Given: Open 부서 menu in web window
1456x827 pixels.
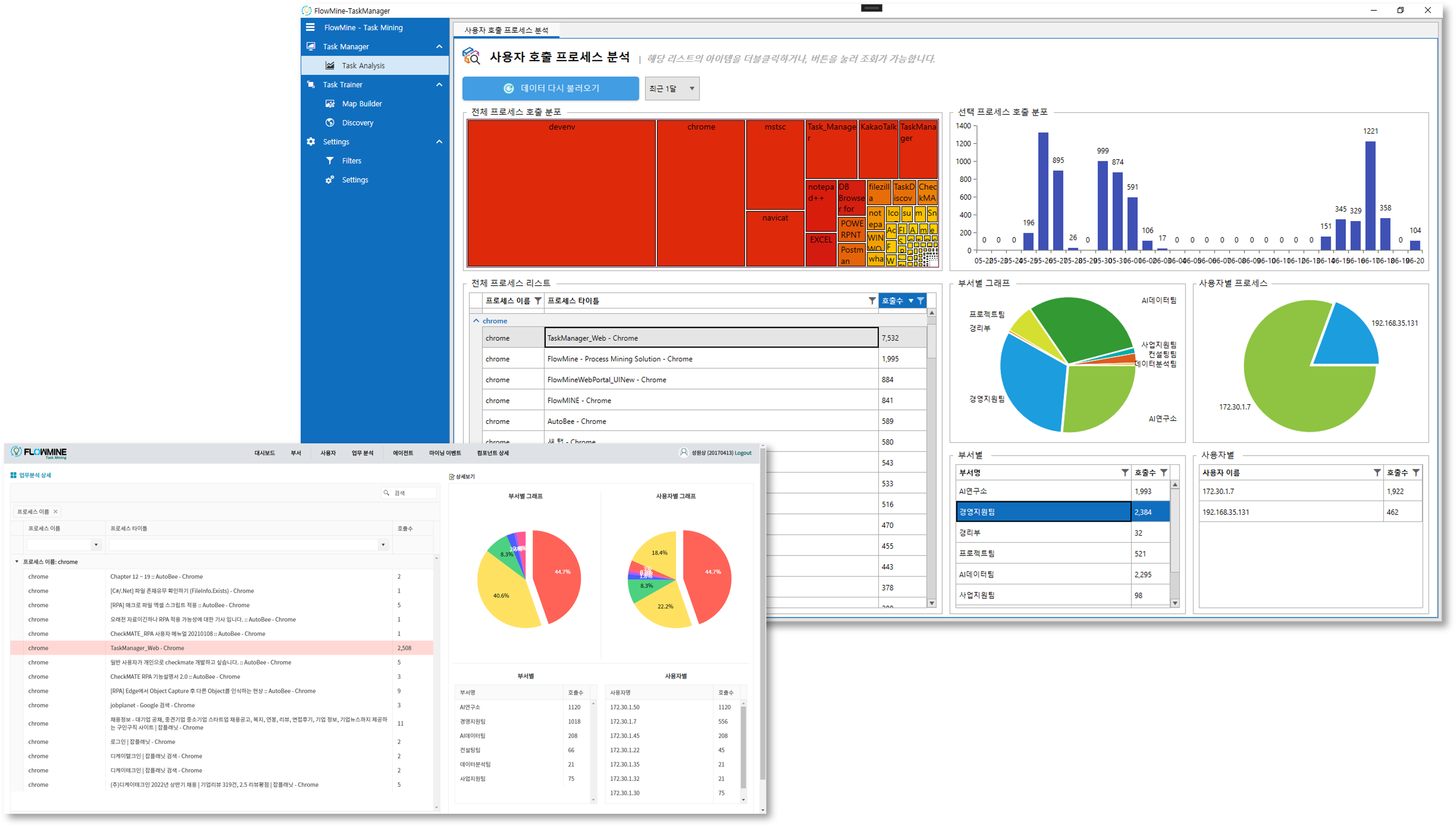Looking at the screenshot, I should pyautogui.click(x=296, y=453).
